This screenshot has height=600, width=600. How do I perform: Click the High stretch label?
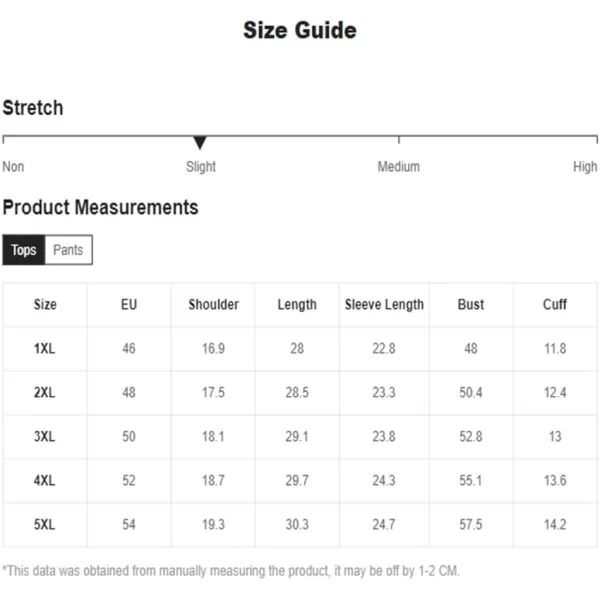[585, 167]
